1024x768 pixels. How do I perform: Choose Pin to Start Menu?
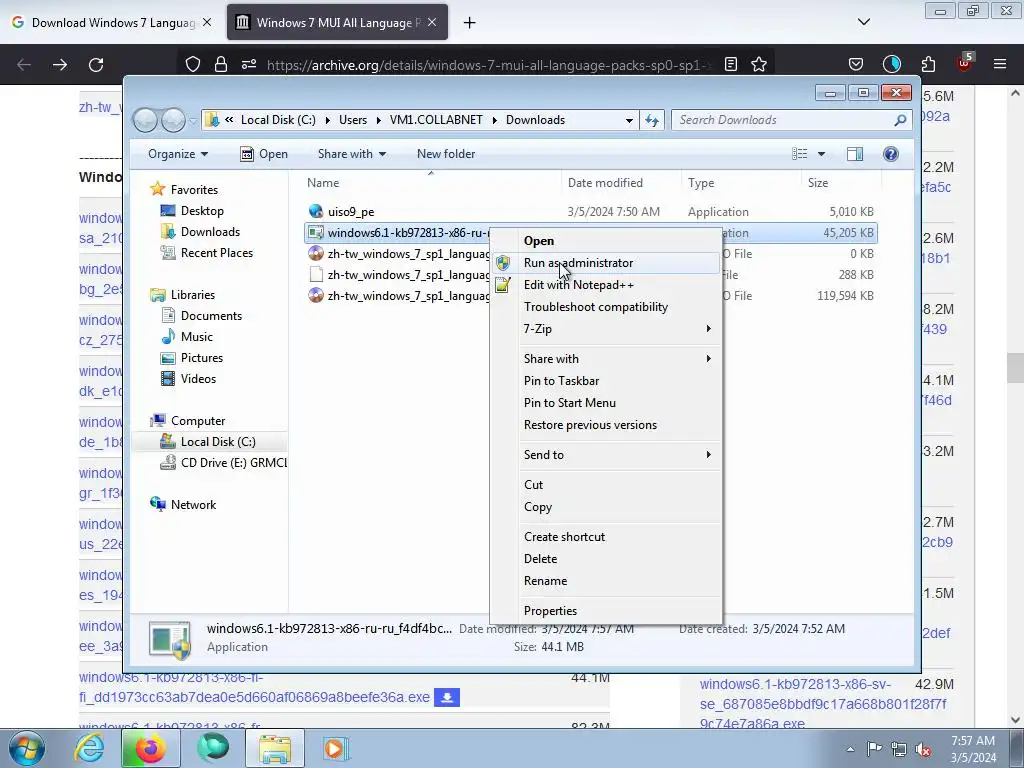(569, 403)
